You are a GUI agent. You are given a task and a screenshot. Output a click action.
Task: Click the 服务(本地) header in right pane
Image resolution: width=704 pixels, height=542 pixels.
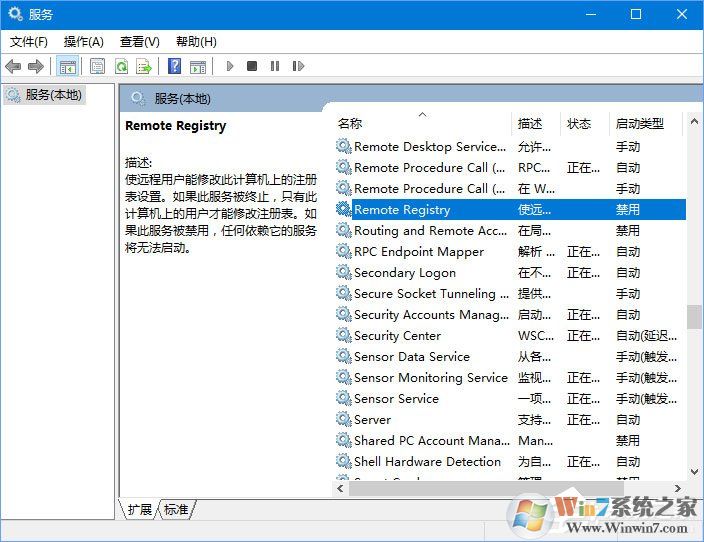coord(182,99)
